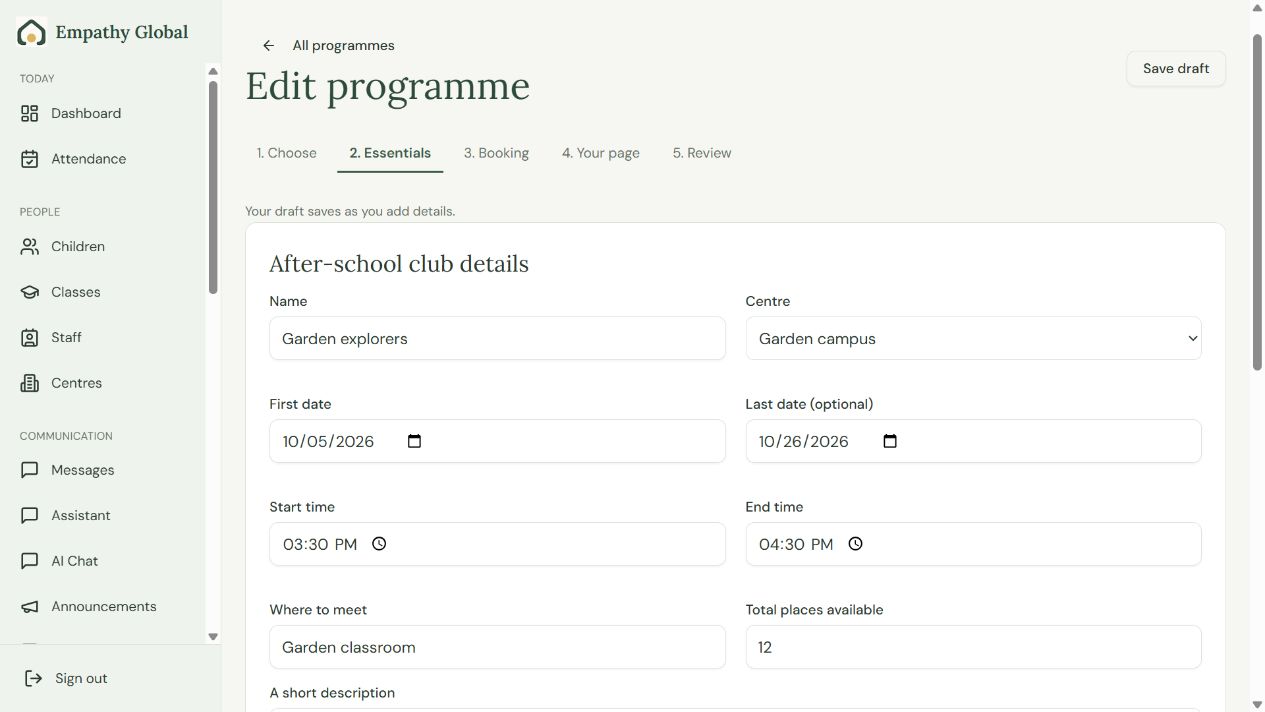Jump to the 5. Review step tab

702,153
